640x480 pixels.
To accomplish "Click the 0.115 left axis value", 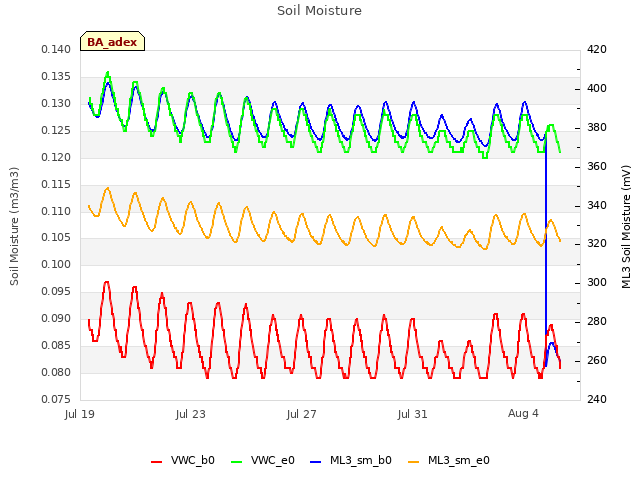I will click(x=56, y=184).
